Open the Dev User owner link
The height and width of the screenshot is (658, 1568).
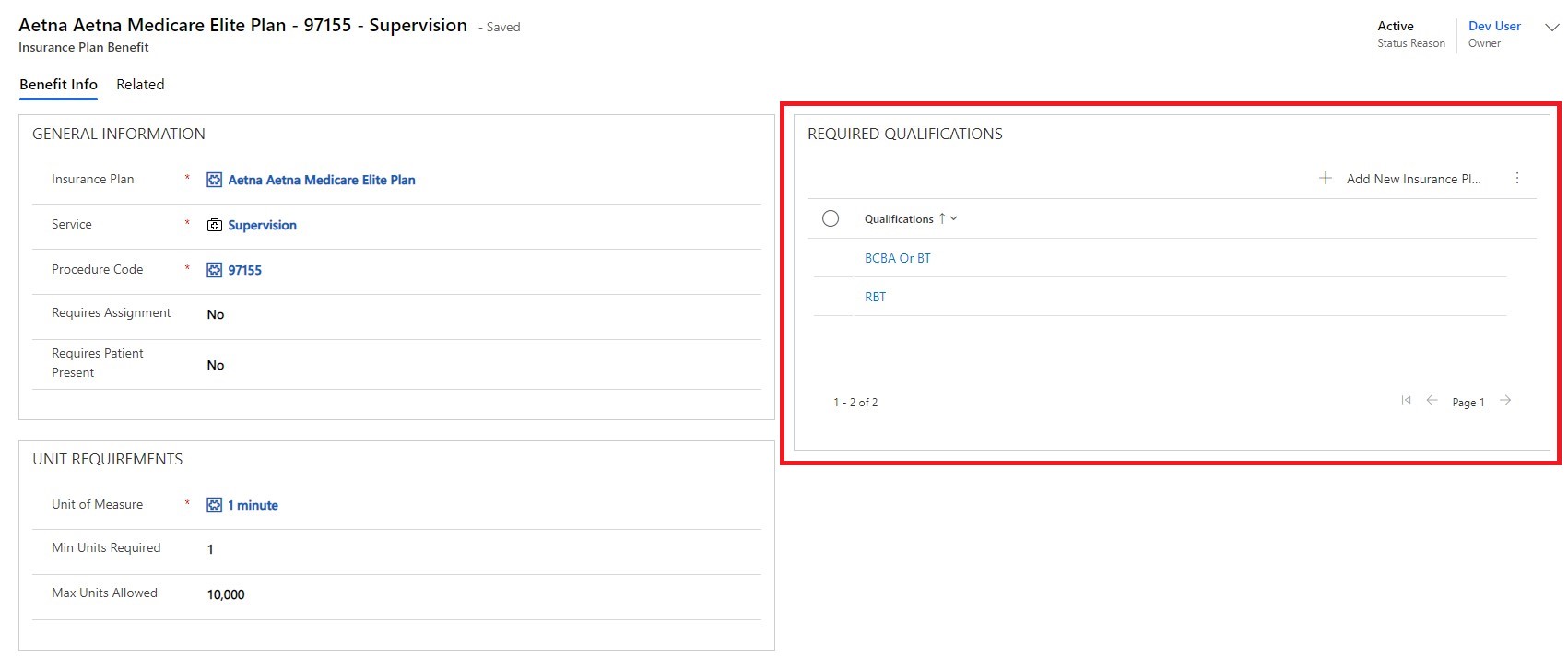point(1494,26)
